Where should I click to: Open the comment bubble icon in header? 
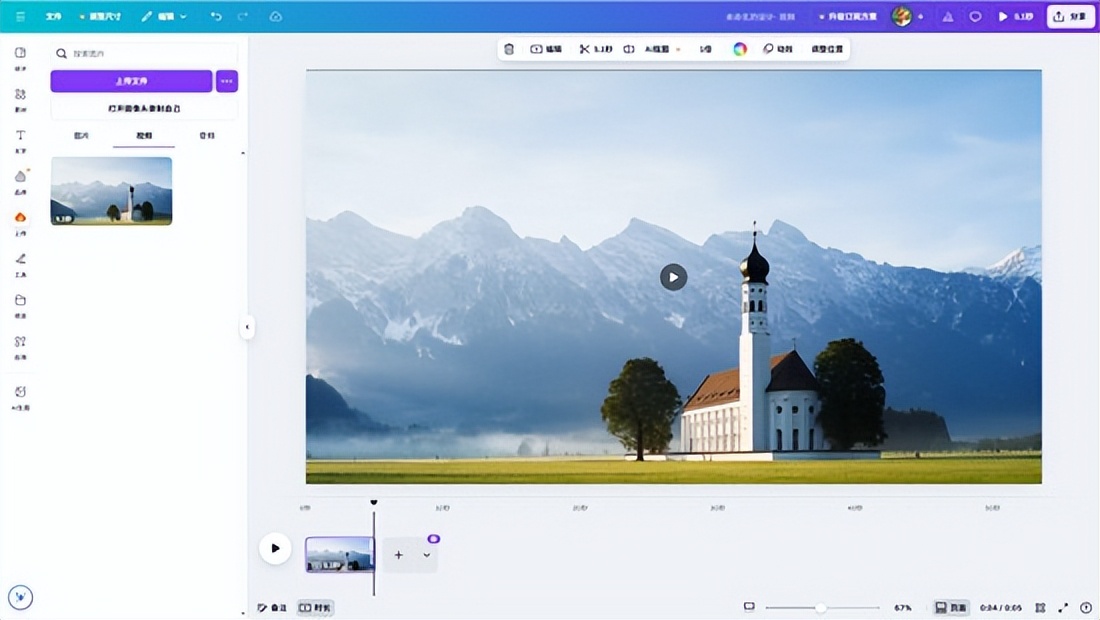pyautogui.click(x=975, y=17)
